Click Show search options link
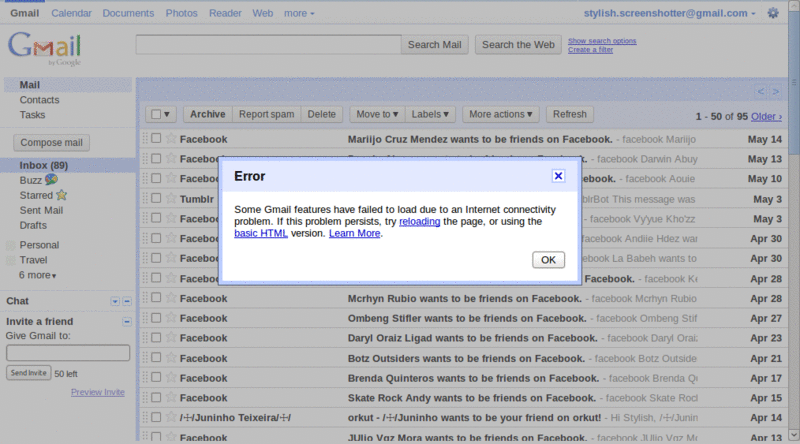Image resolution: width=800 pixels, height=444 pixels. pos(602,41)
